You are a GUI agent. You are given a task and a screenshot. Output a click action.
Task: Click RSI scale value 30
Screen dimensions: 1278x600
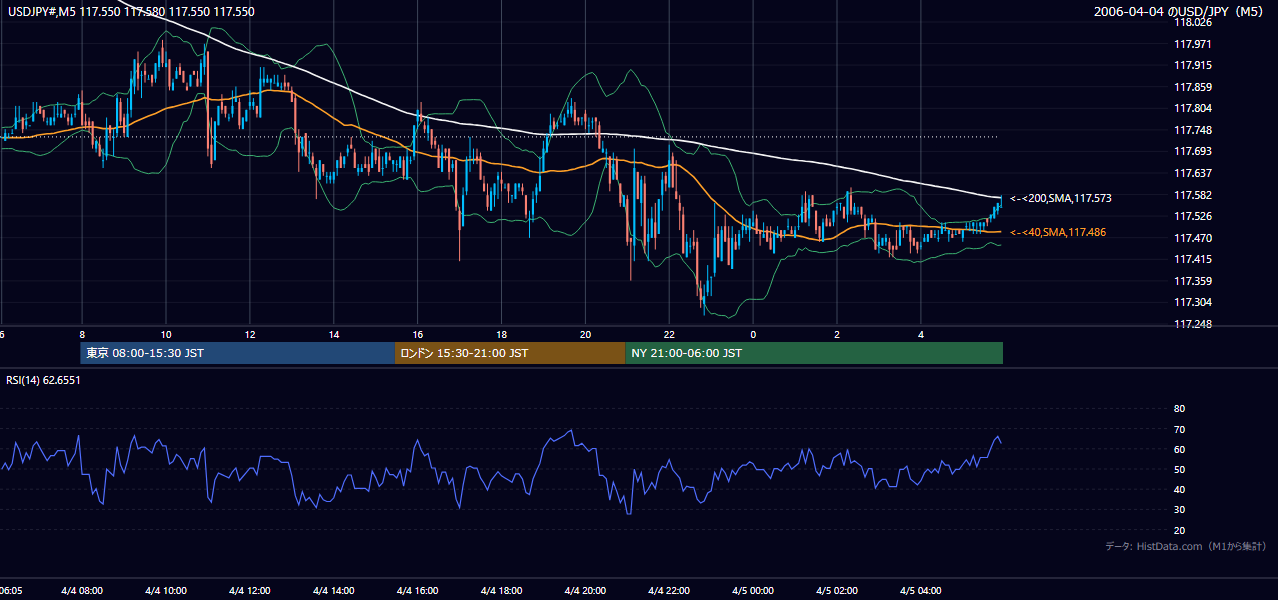click(1179, 510)
